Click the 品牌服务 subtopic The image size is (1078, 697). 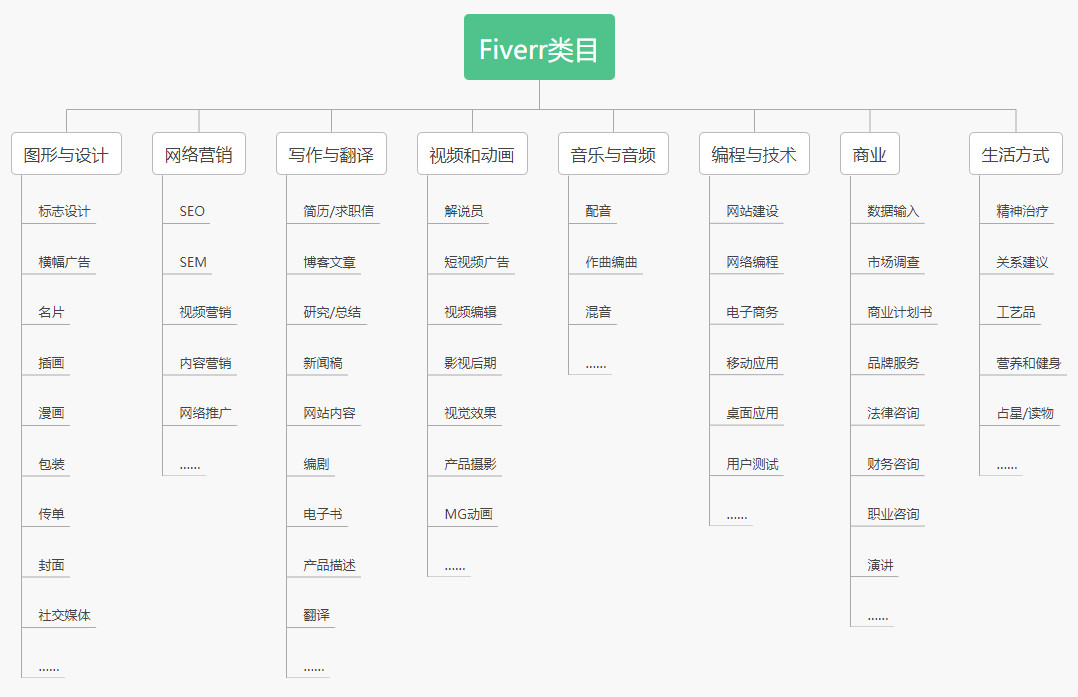pyautogui.click(x=893, y=363)
